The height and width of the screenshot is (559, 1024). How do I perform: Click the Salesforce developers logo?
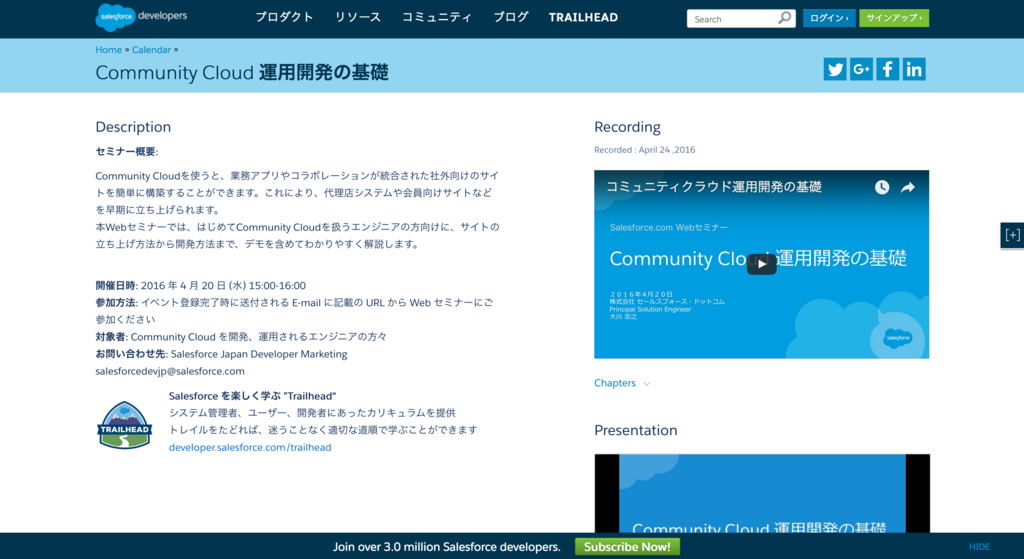pyautogui.click(x=141, y=17)
